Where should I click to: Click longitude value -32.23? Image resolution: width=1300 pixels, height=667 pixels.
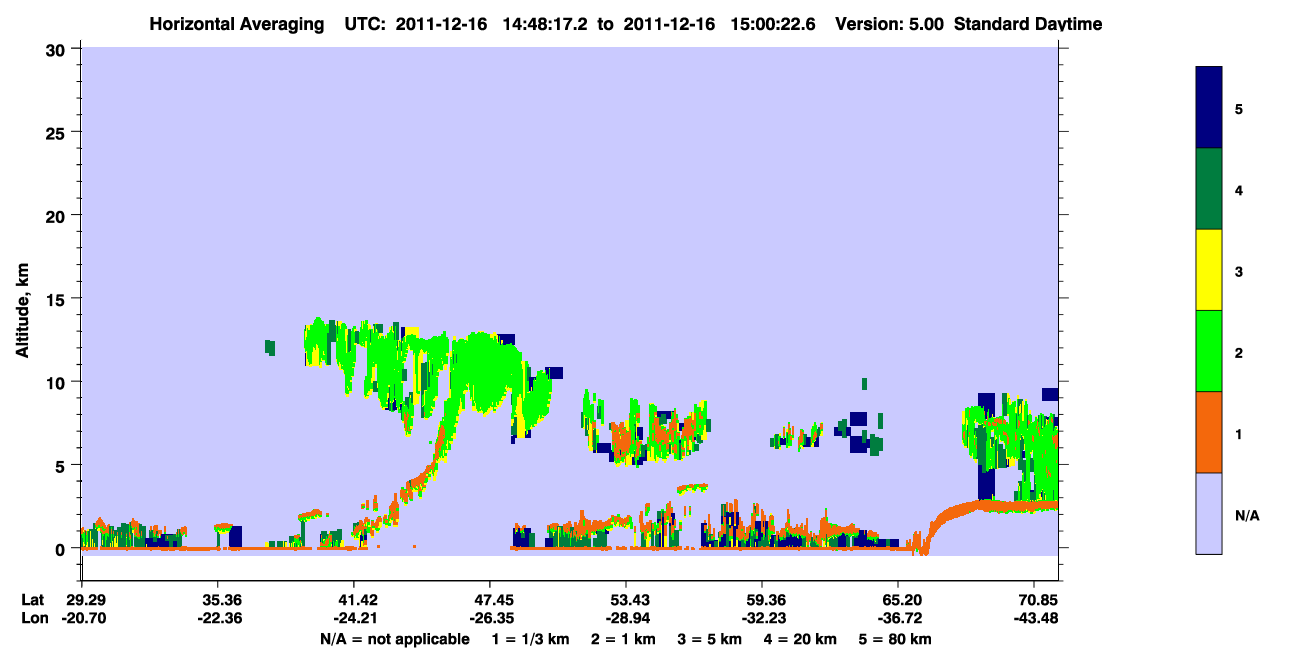tap(762, 618)
